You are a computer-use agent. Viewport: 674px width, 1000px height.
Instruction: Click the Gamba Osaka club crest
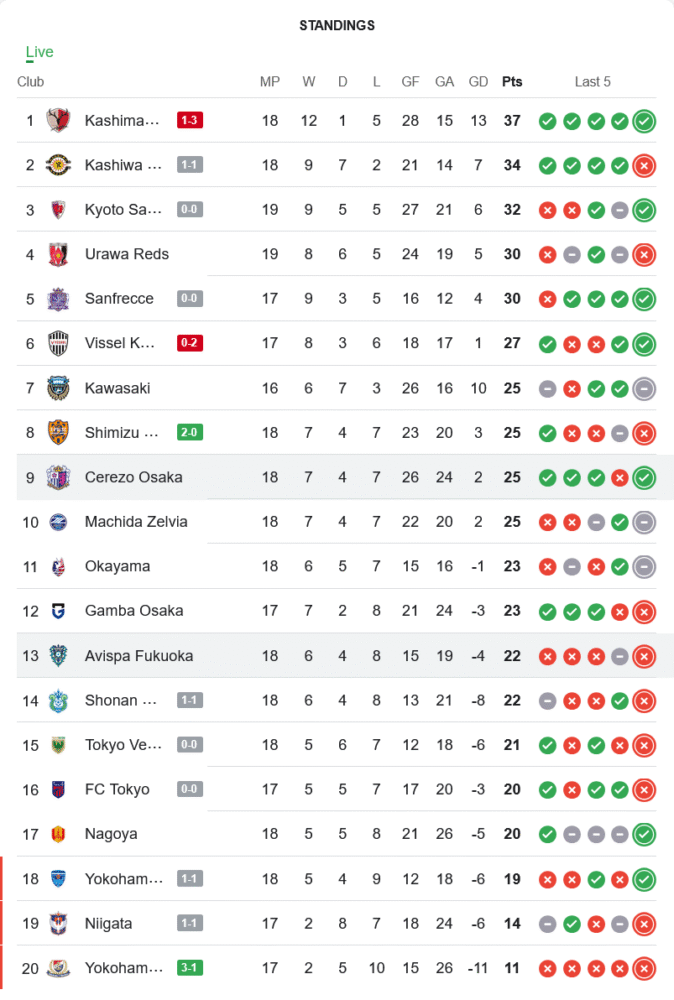click(59, 611)
